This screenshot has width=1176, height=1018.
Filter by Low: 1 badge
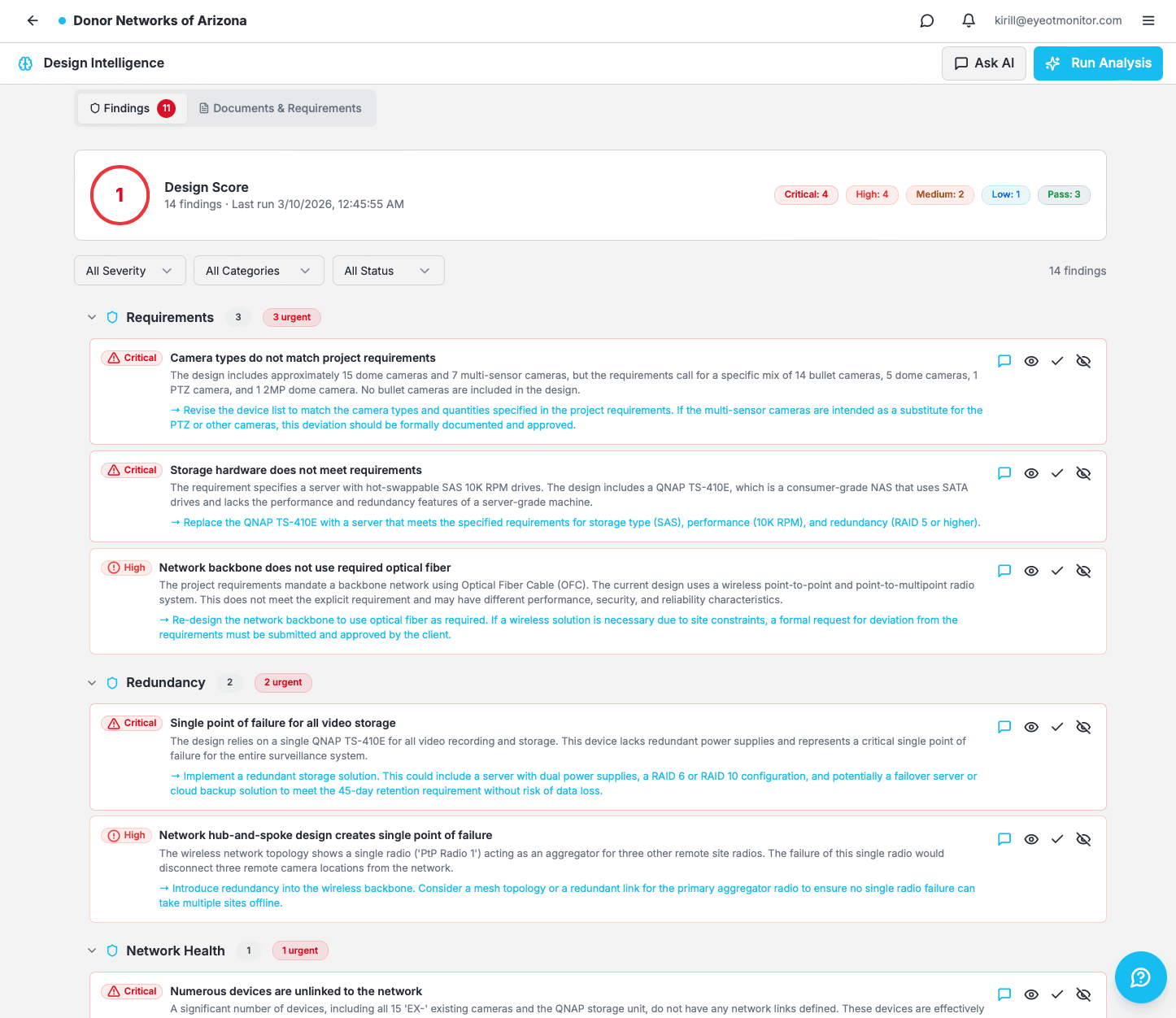1006,194
